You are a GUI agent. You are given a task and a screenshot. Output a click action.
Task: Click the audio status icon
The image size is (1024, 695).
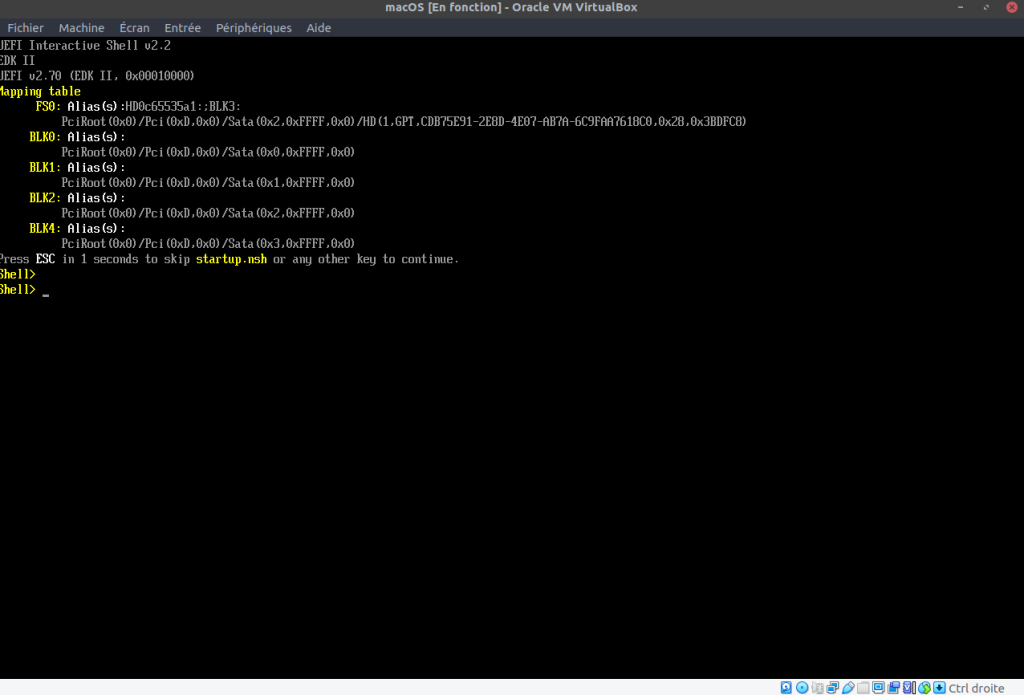[x=817, y=687]
